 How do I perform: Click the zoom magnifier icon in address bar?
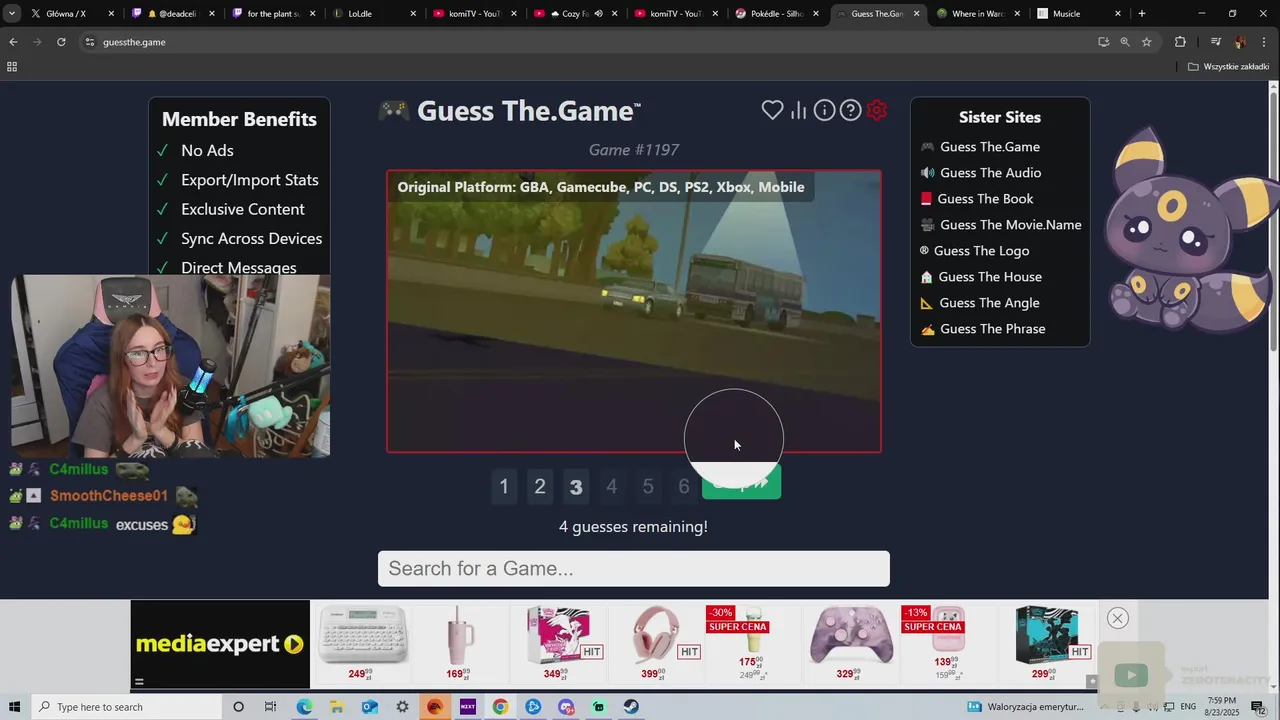tap(1125, 42)
